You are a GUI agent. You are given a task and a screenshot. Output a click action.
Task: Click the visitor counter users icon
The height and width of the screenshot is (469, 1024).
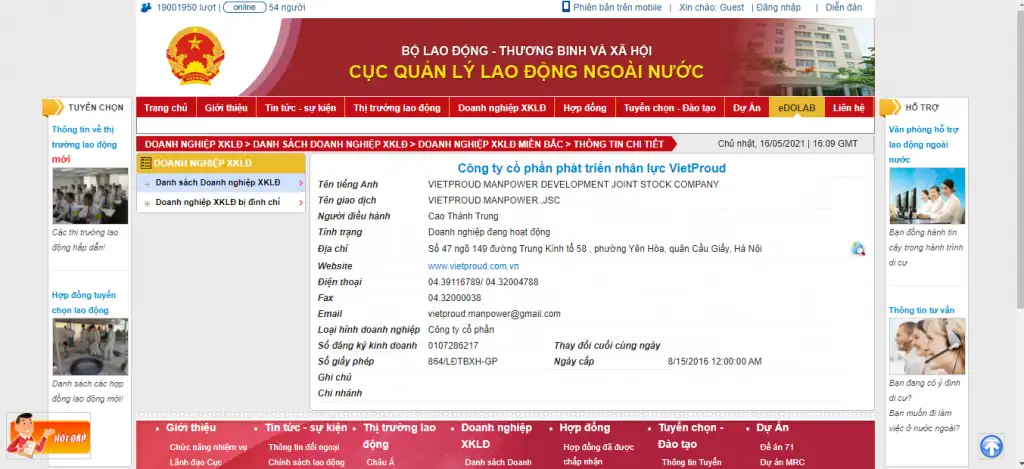click(x=146, y=7)
